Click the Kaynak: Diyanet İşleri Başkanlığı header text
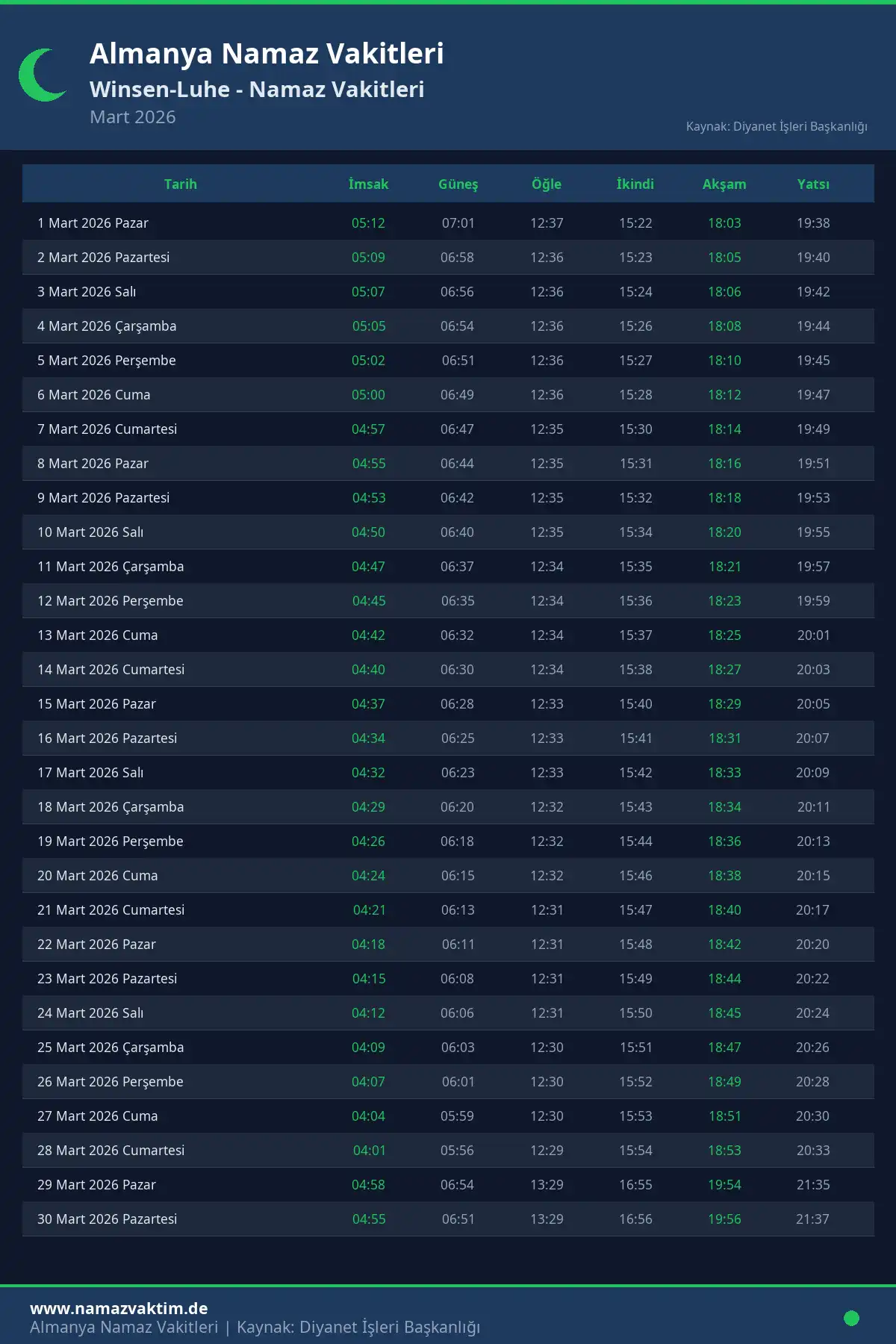Viewport: 896px width, 1344px height. coord(777,126)
